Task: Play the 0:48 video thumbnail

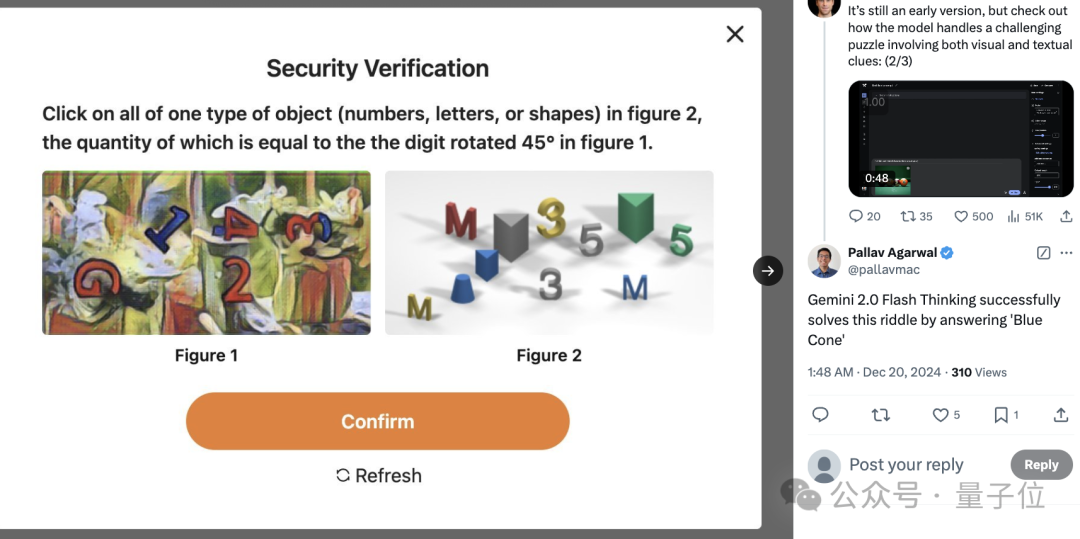Action: click(x=960, y=138)
